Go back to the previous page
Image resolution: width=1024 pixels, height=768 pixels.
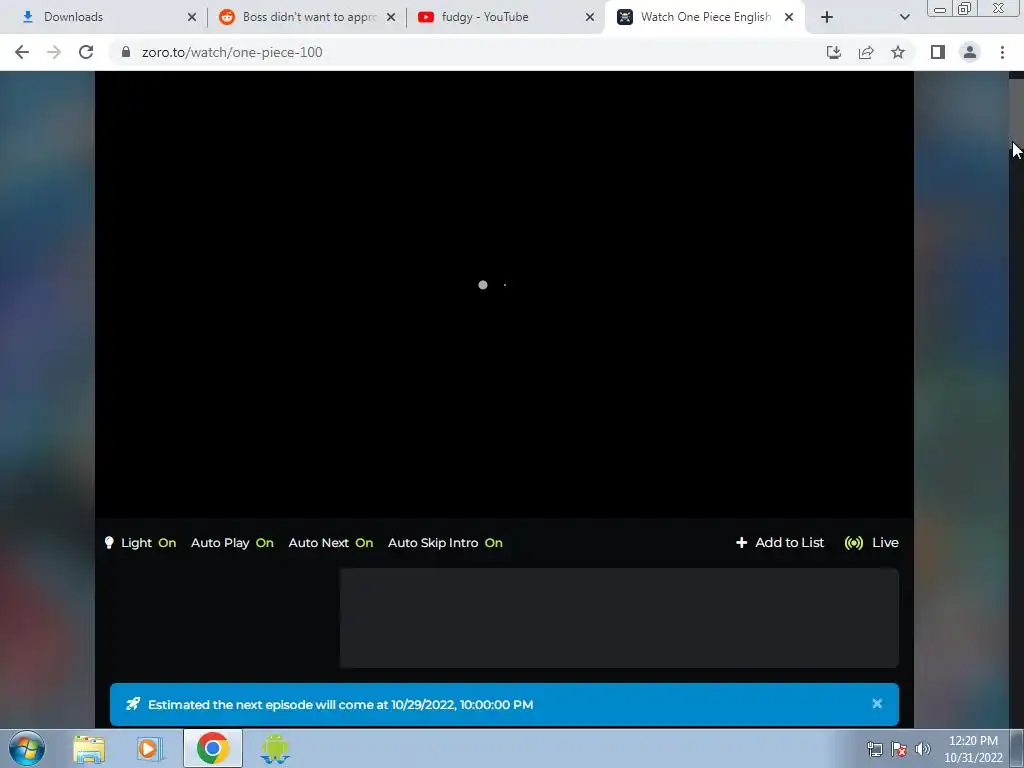point(22,52)
